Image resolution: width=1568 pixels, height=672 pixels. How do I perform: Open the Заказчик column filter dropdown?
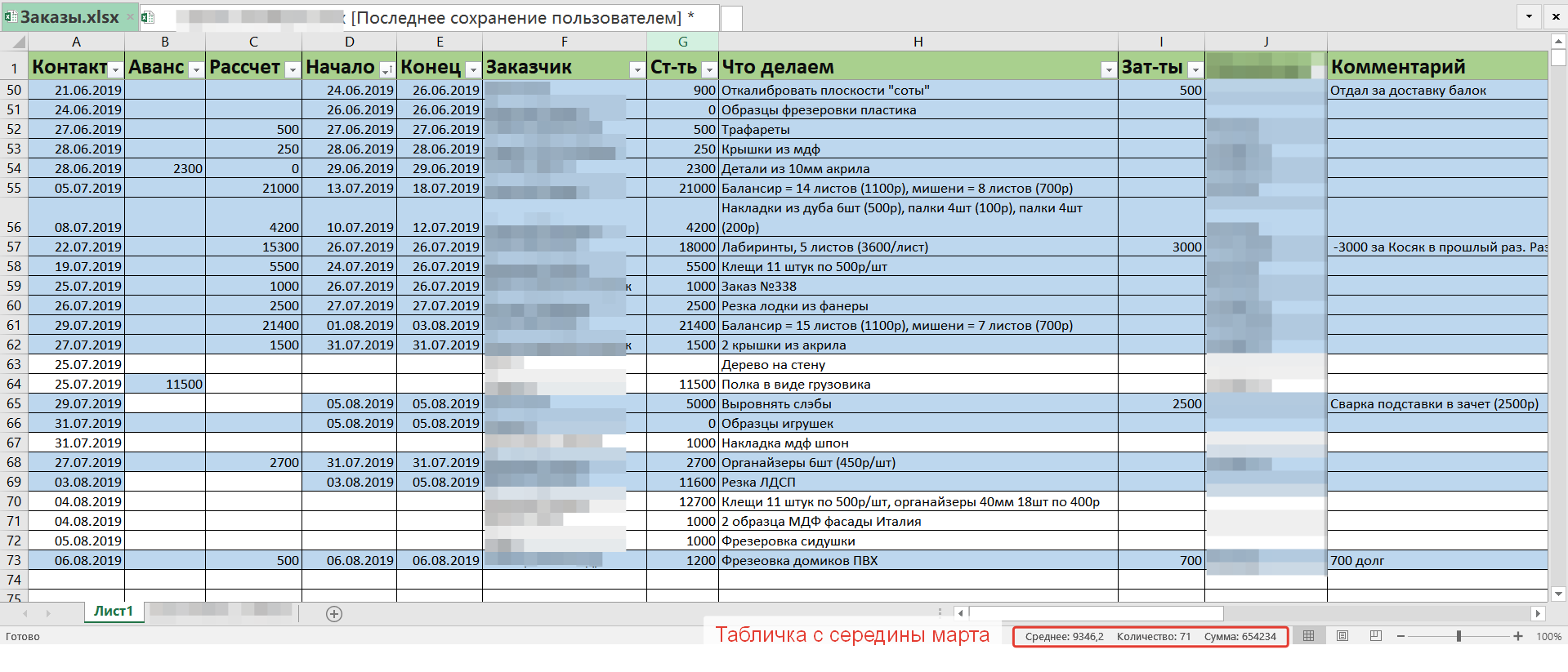(637, 69)
